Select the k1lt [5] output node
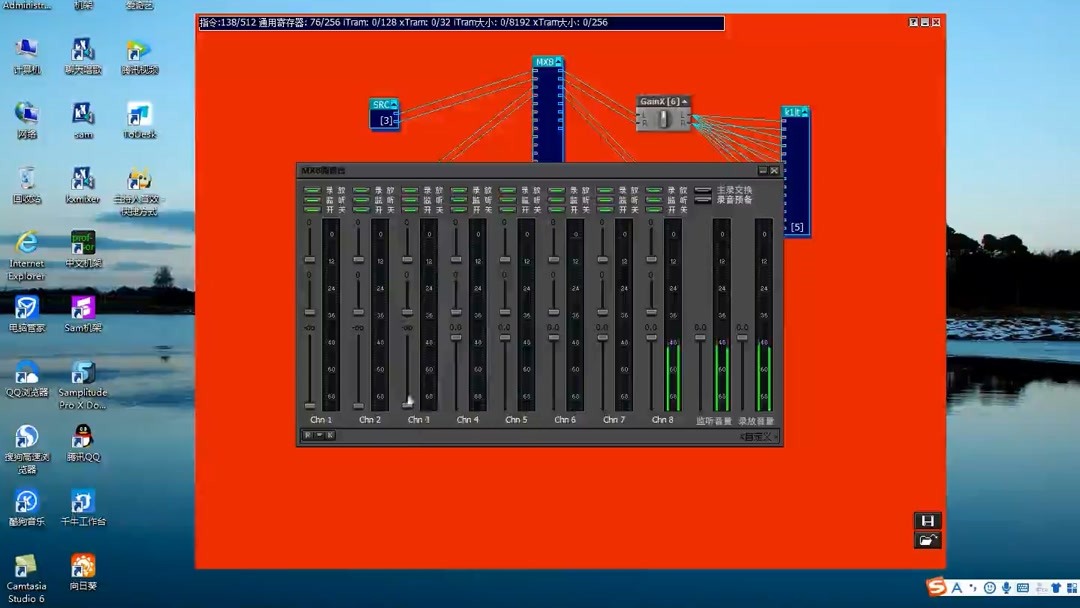Viewport: 1080px width, 608px height. (x=795, y=170)
